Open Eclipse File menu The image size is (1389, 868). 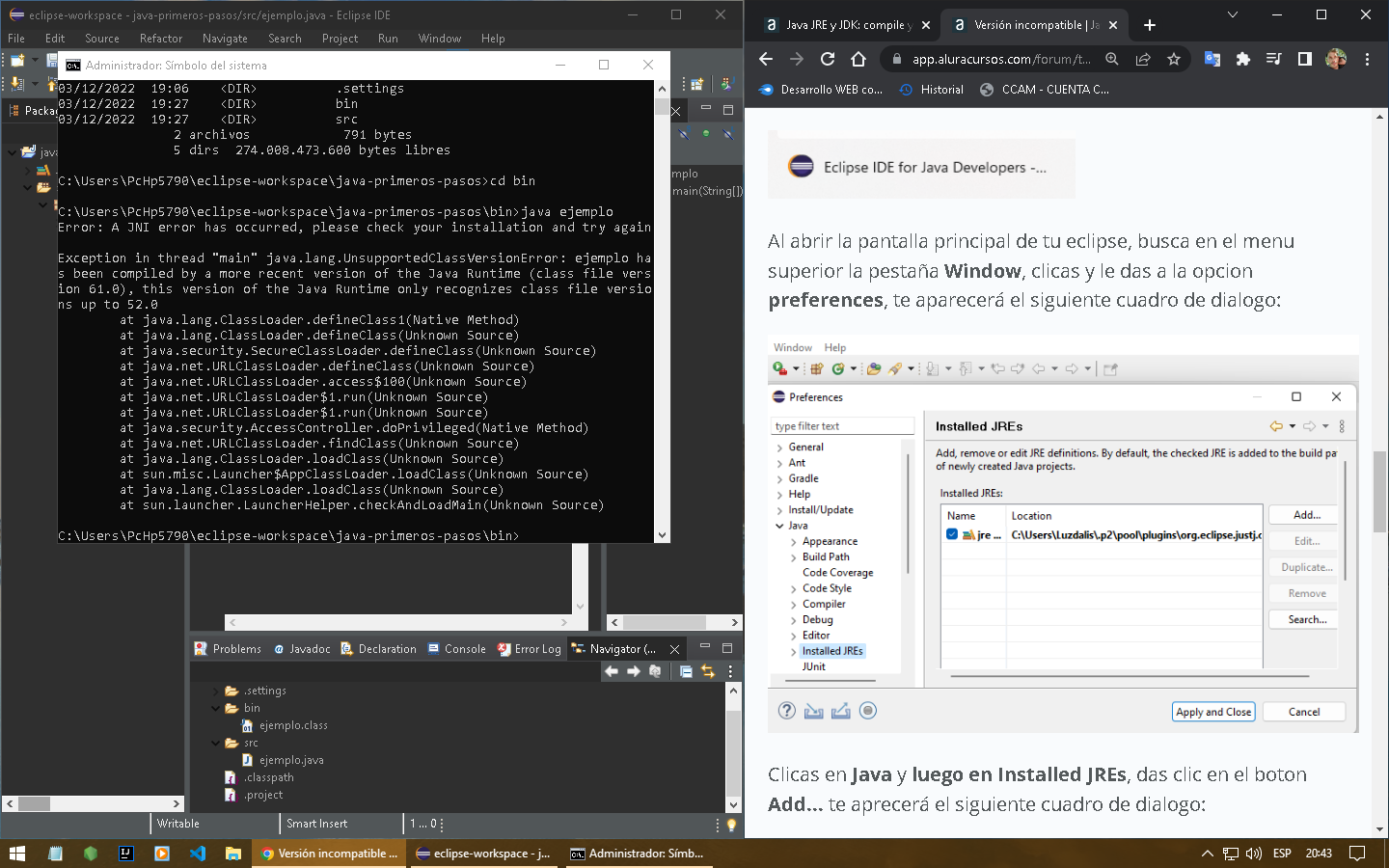pyautogui.click(x=16, y=39)
